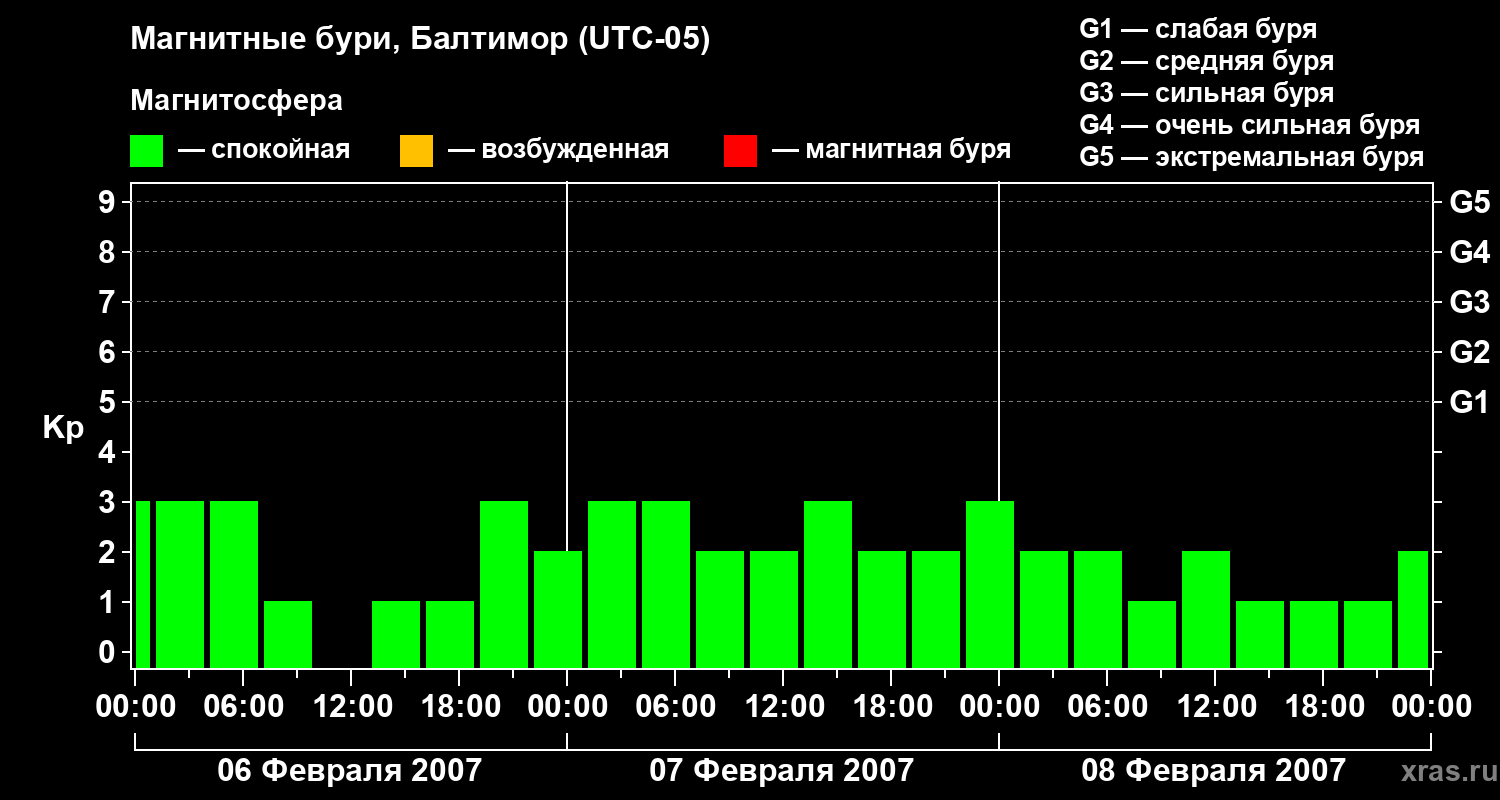The width and height of the screenshot is (1500, 800).
Task: Click the Kp 1 bar at 07:00–10:00 on 08 Февраля
Action: [1152, 634]
